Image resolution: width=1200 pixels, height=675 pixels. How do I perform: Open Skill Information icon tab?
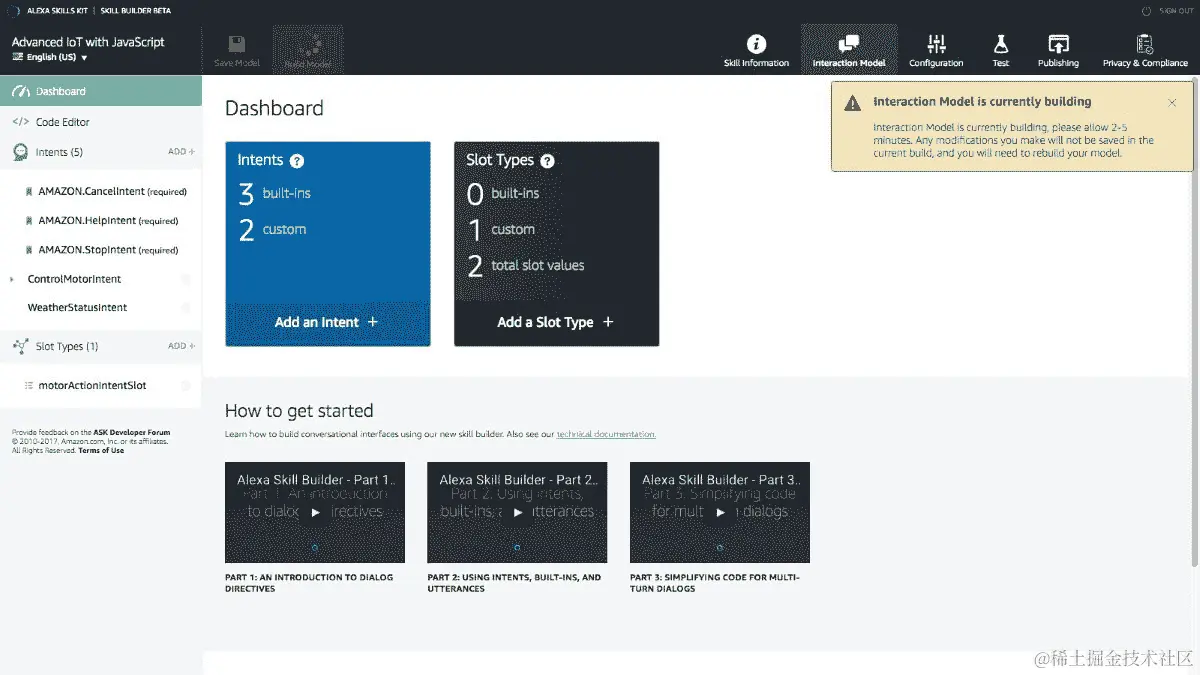coord(757,44)
